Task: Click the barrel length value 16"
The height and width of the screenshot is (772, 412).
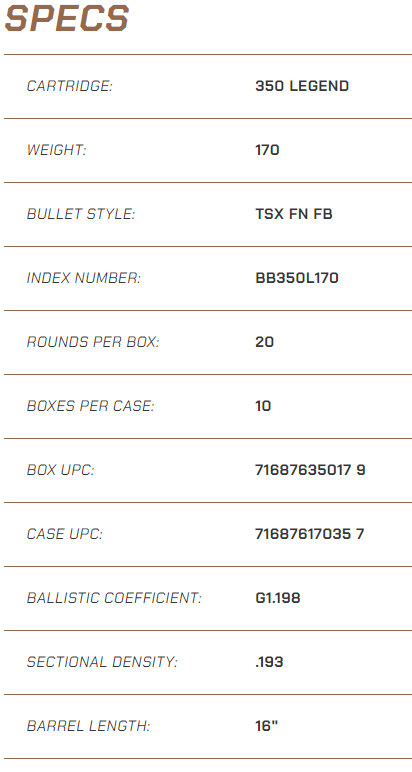Action: [266, 726]
